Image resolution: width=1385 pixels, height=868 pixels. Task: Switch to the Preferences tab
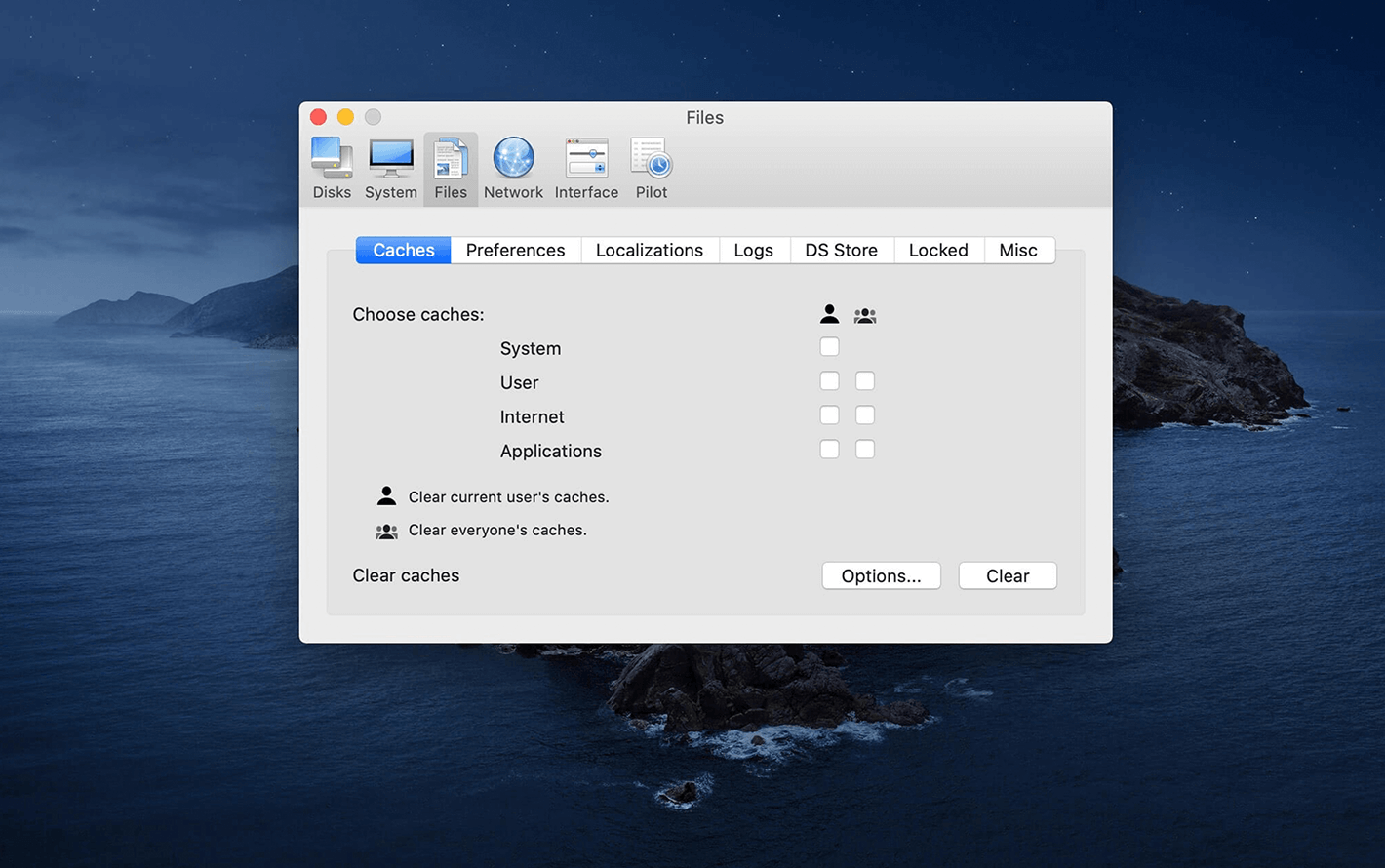click(515, 251)
